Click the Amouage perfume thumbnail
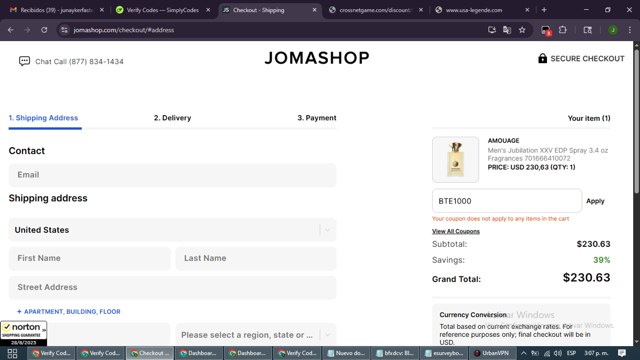640x360 pixels. [455, 160]
